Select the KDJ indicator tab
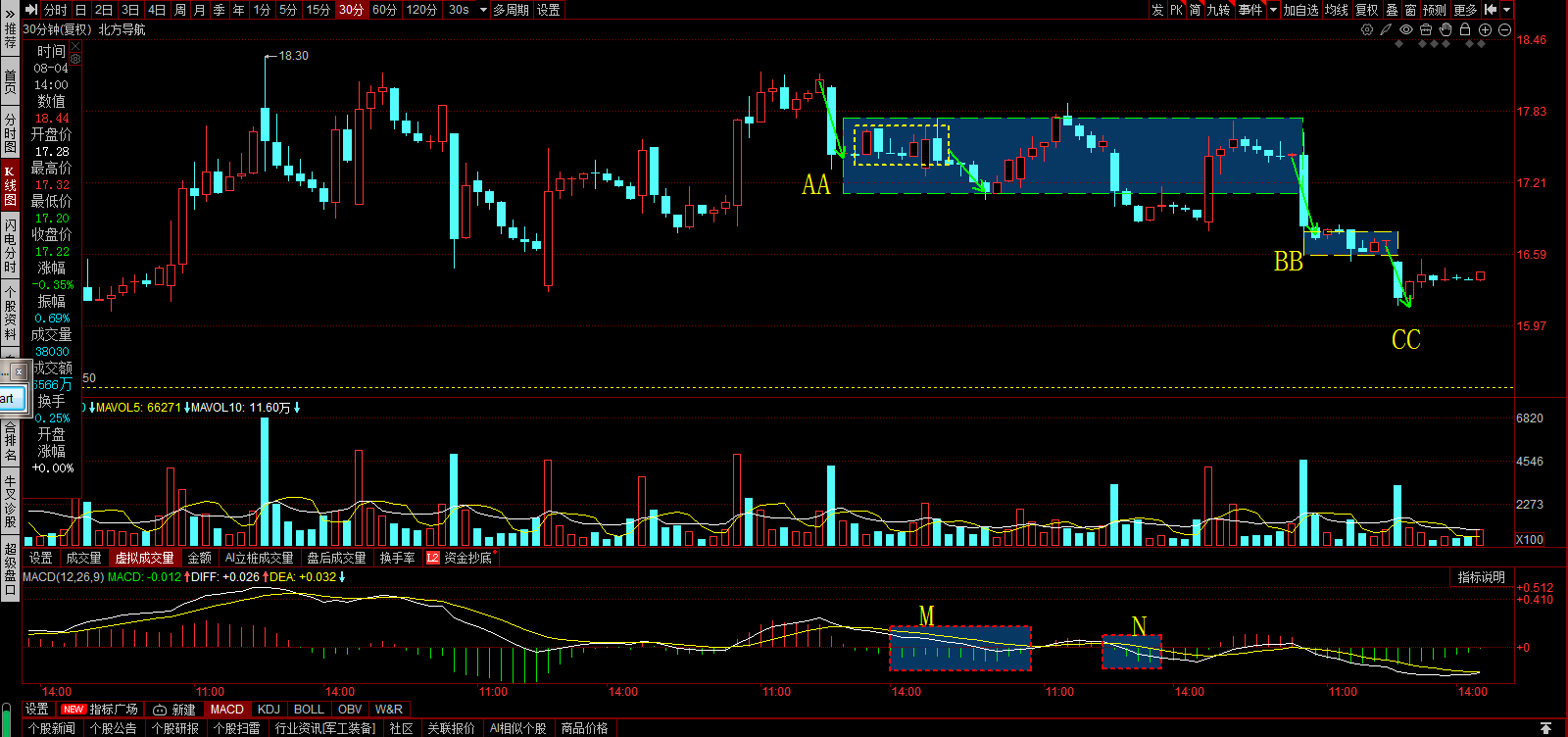Viewport: 1568px width, 737px height. click(x=269, y=709)
